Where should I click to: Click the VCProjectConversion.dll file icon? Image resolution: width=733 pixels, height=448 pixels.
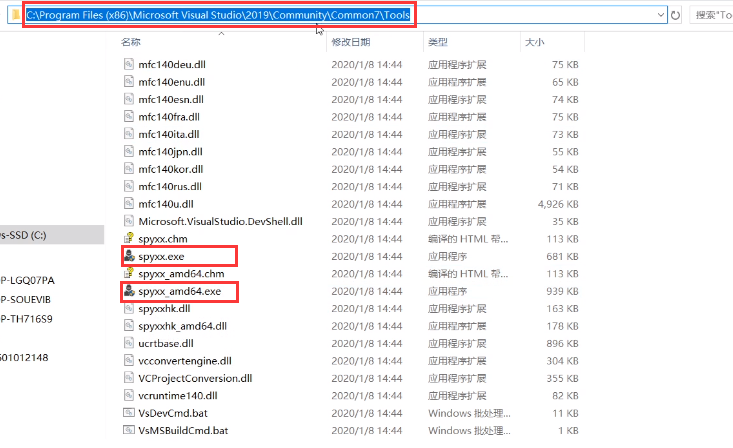coord(129,378)
